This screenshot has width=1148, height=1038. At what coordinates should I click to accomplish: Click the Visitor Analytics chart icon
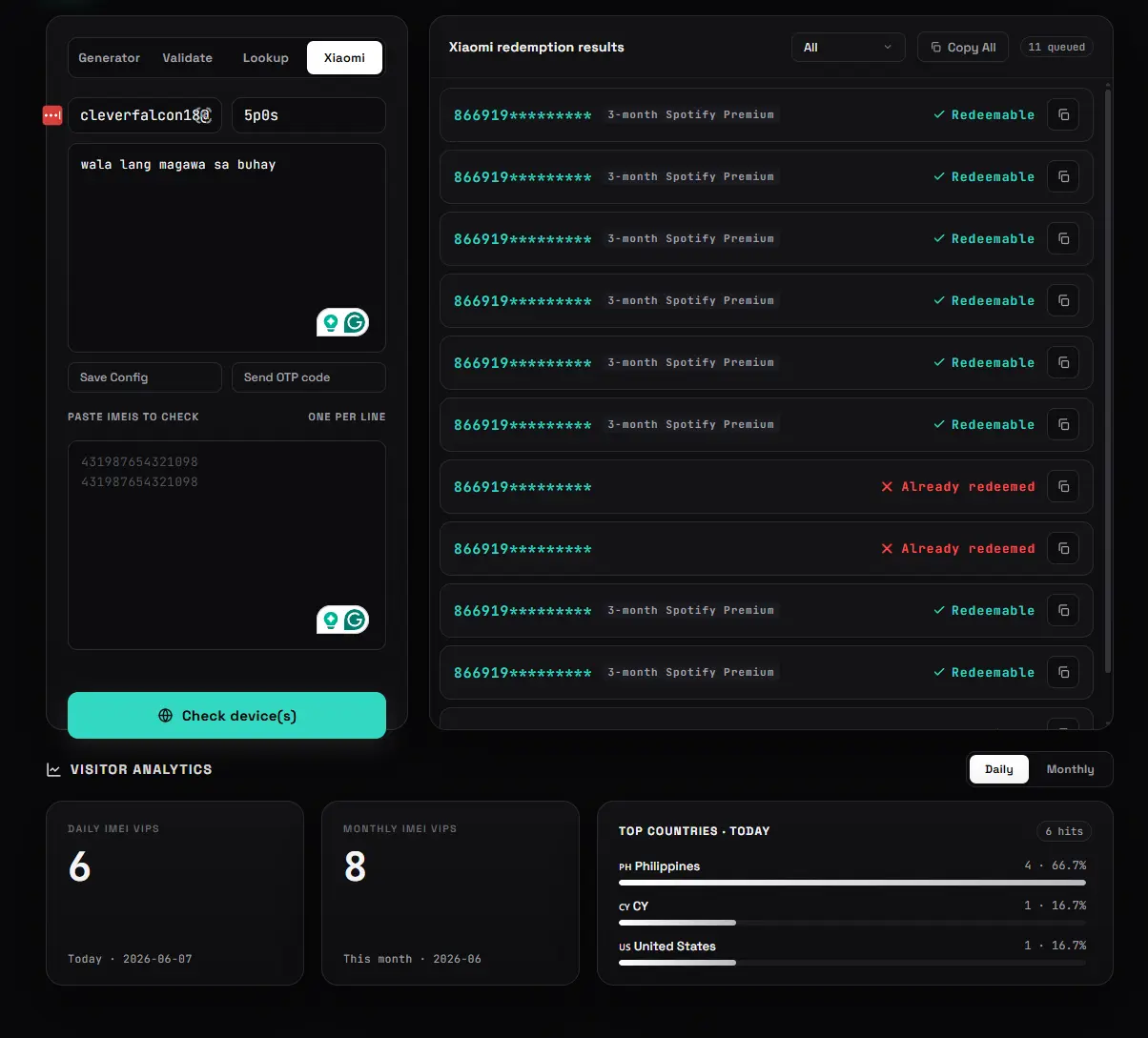[x=53, y=769]
